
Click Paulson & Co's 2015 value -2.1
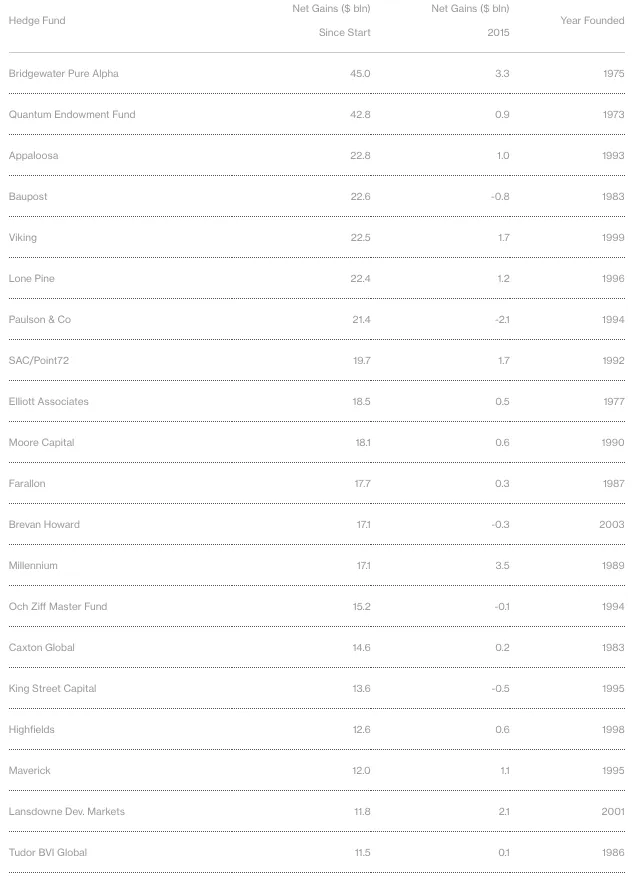pos(501,320)
